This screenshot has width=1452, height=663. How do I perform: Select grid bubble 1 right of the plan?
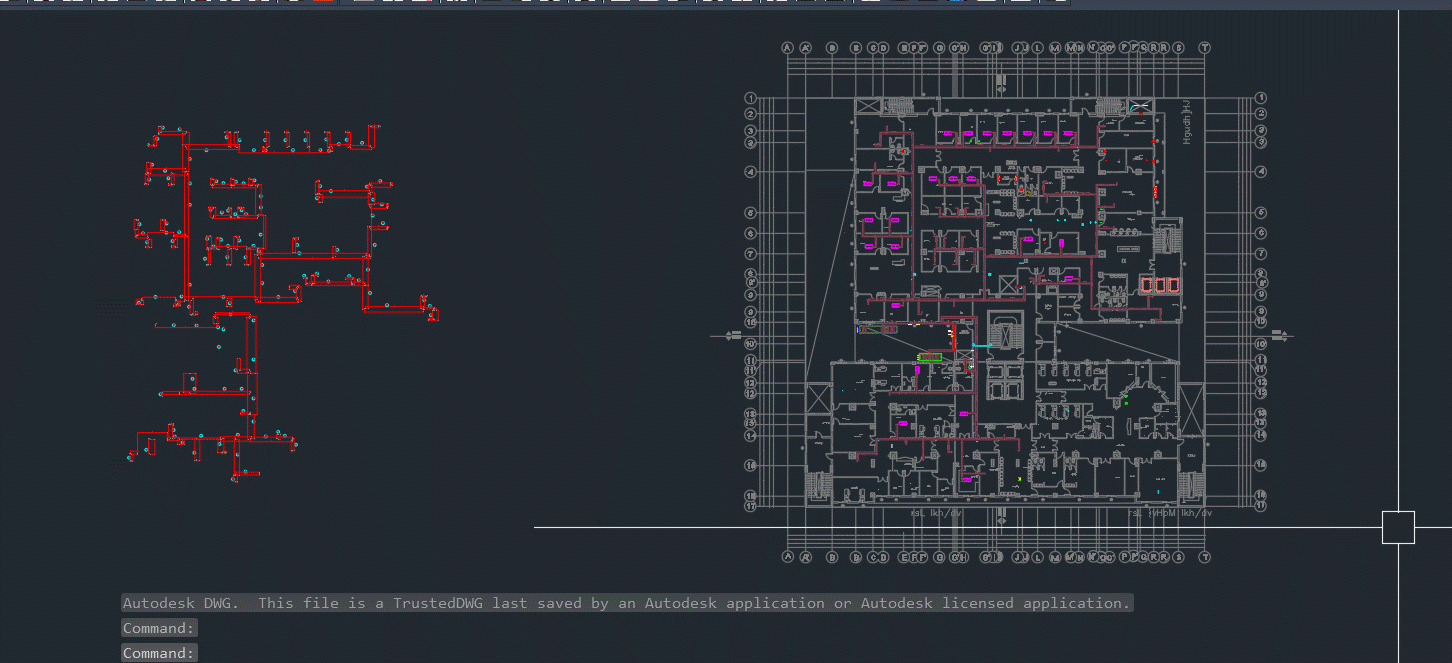[x=1261, y=98]
